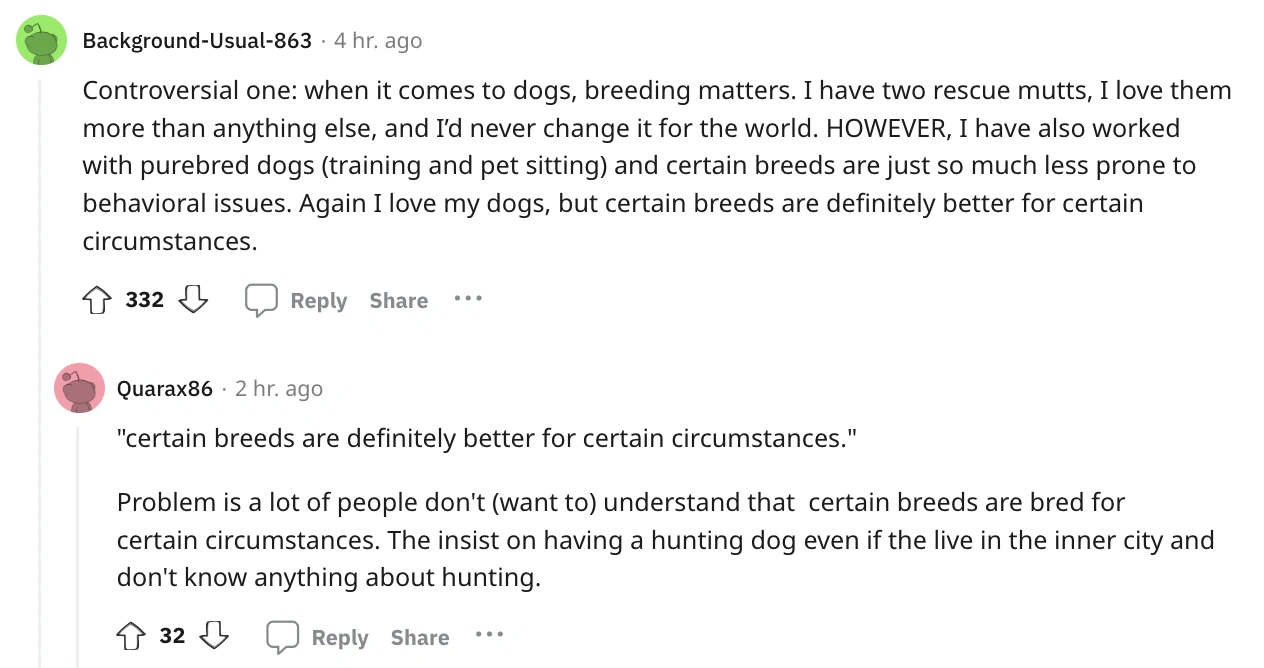Visit Quarax86 user profile link
This screenshot has width=1264, height=668.
(165, 389)
